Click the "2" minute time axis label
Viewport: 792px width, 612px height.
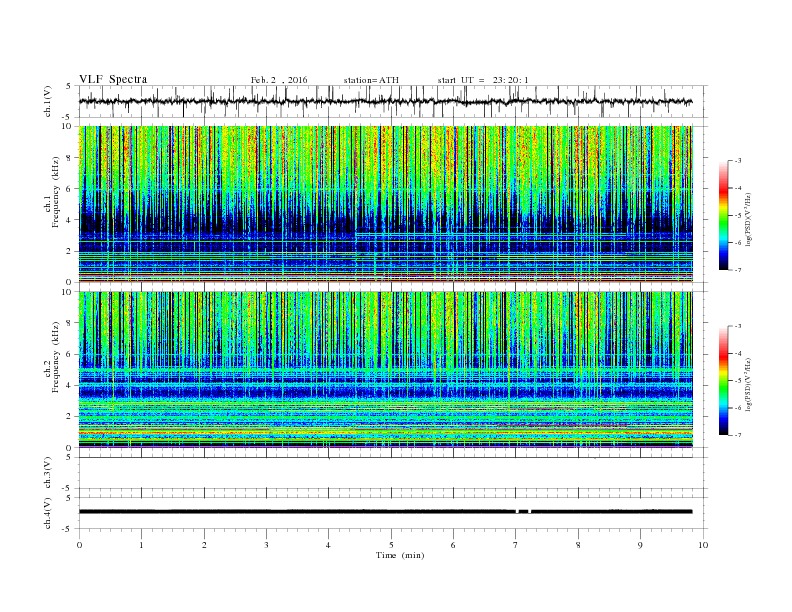[x=204, y=545]
